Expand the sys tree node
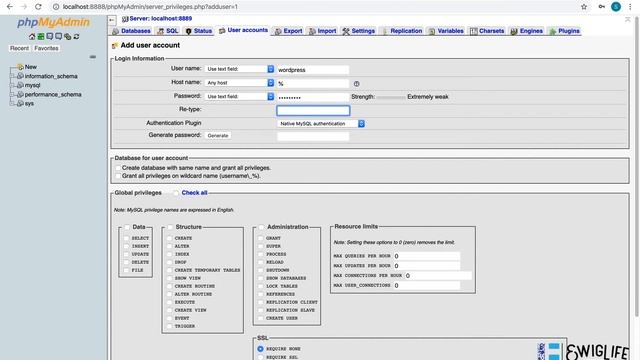640x360 pixels. 12,104
